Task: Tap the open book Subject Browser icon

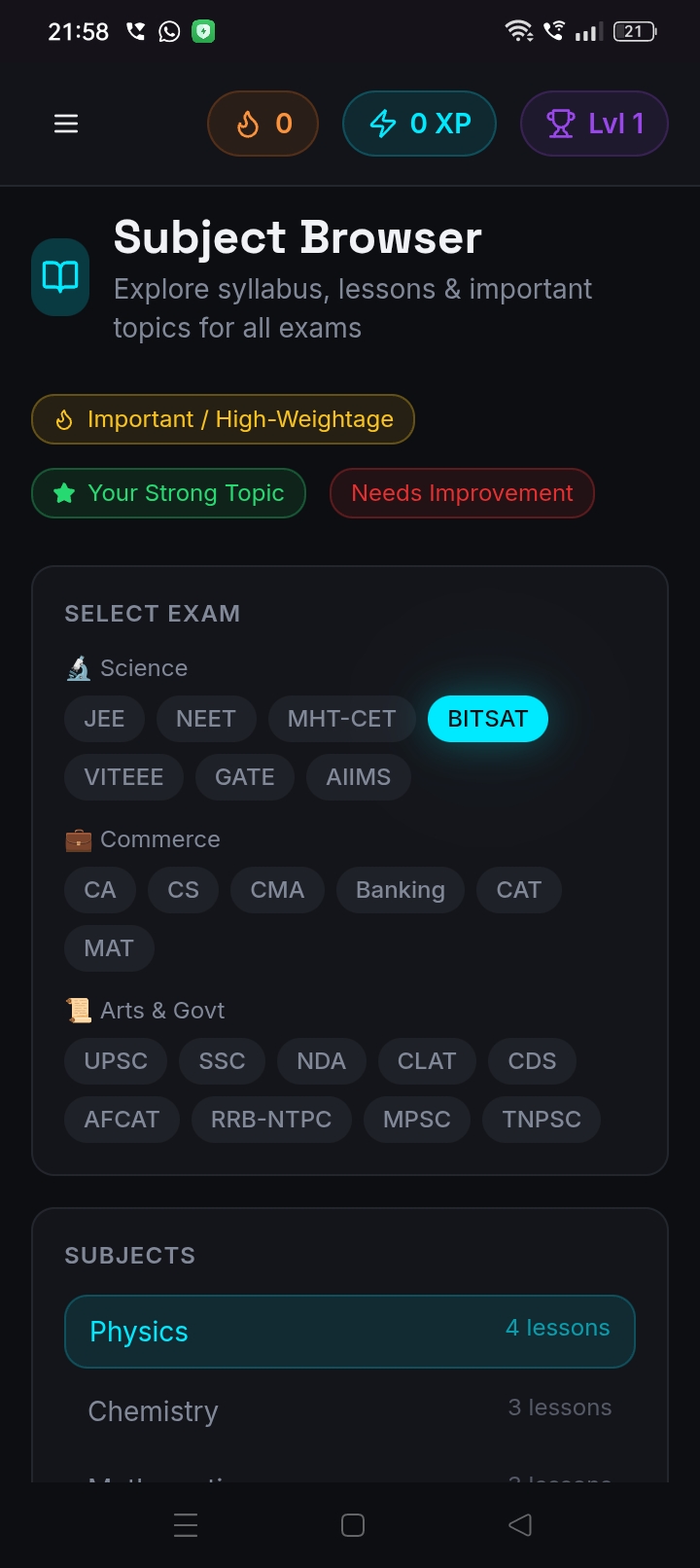Action: click(60, 277)
